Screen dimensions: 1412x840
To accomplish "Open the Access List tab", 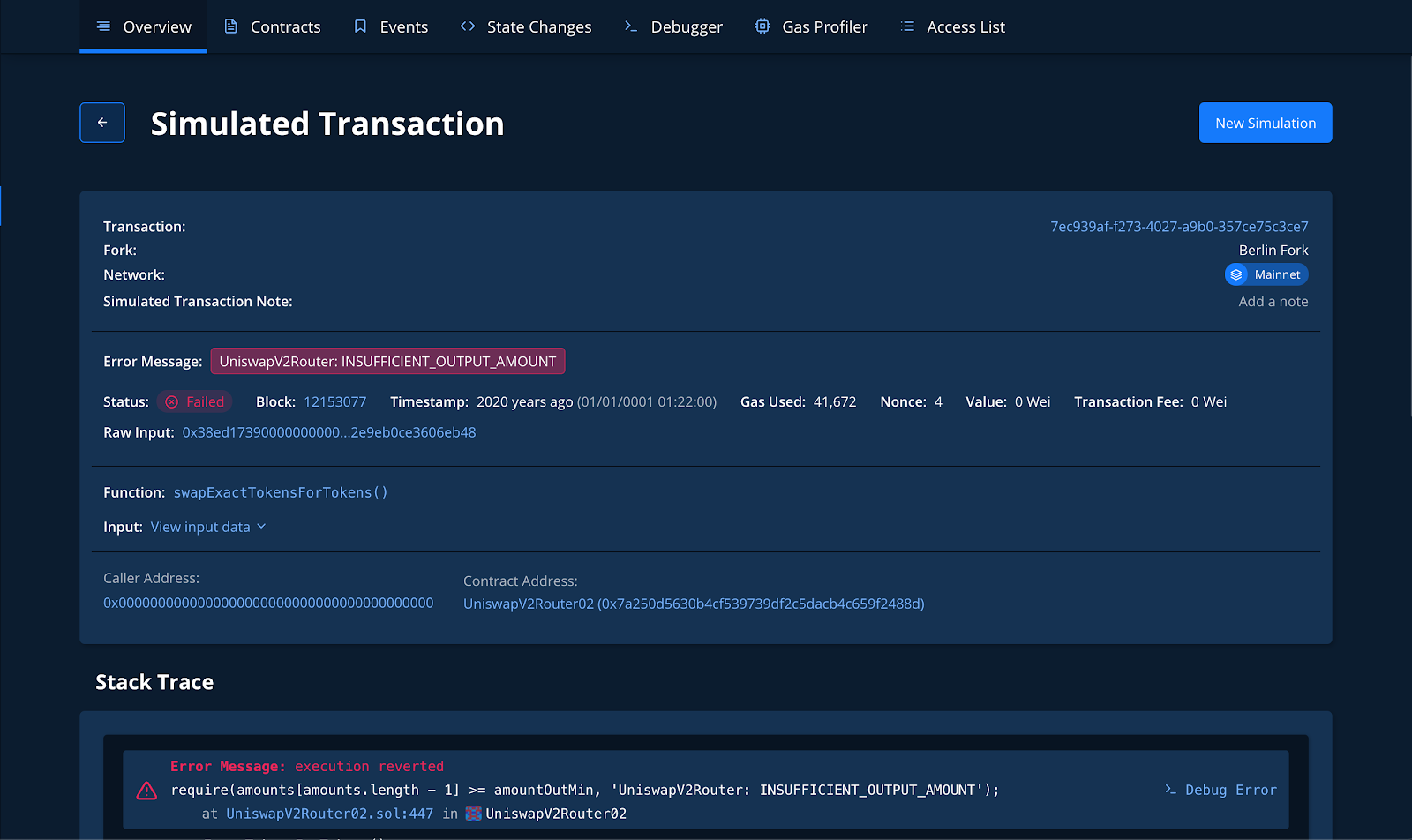I will coord(952,26).
